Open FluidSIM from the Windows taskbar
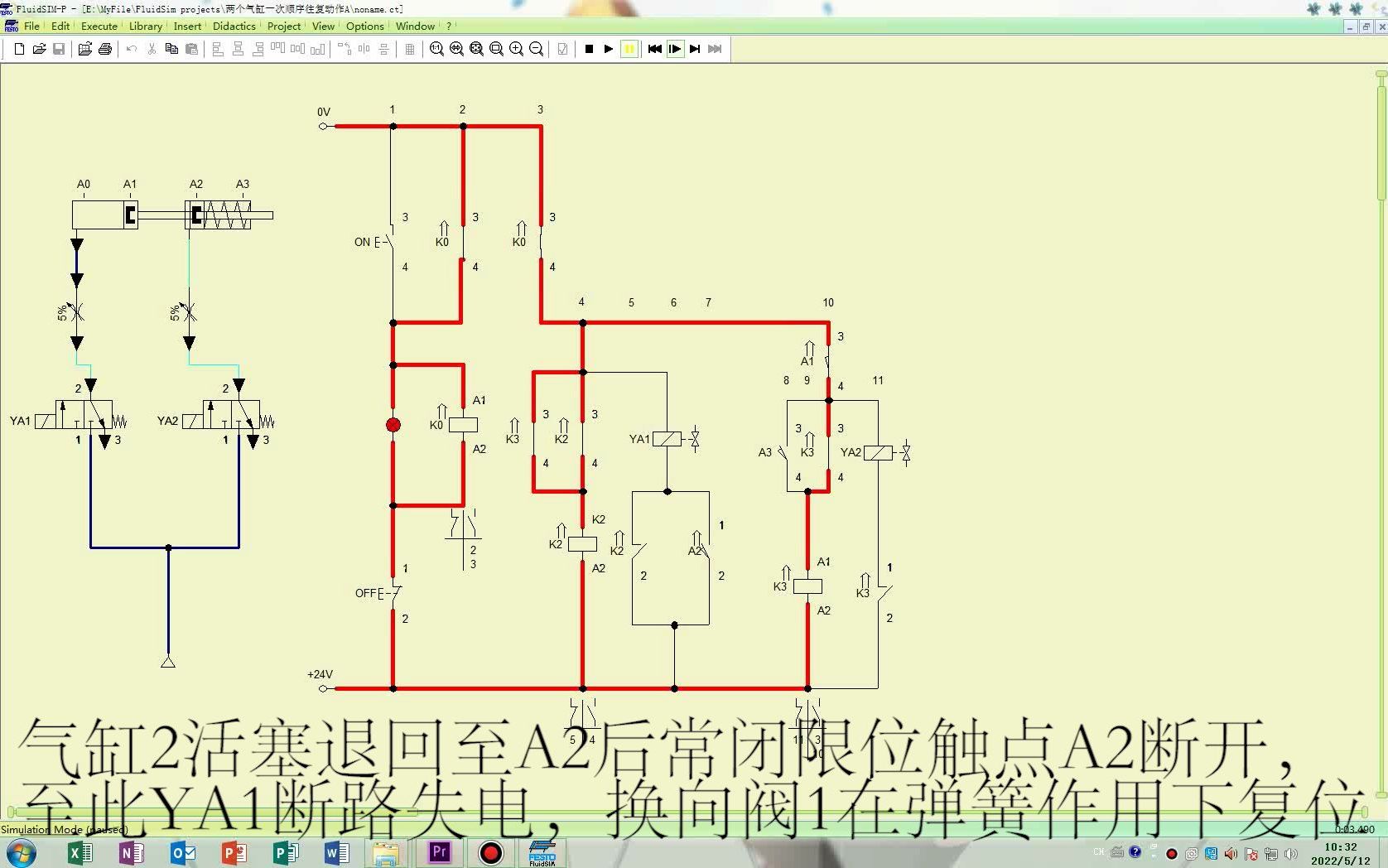This screenshot has width=1388, height=868. click(542, 853)
